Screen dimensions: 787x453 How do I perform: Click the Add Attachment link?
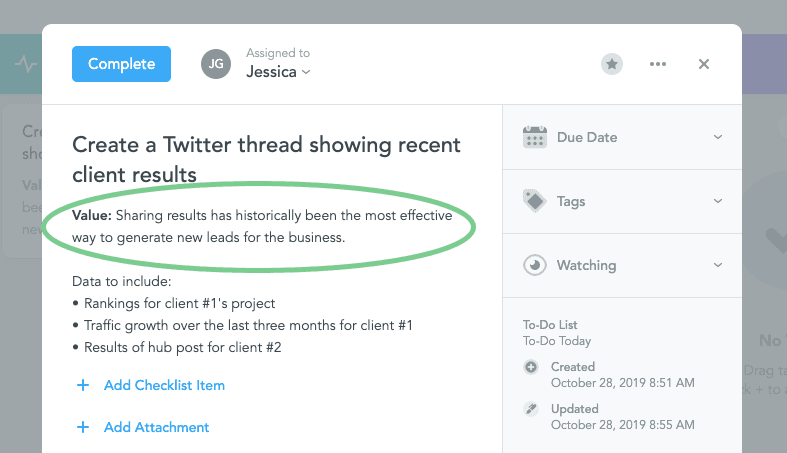click(x=156, y=427)
